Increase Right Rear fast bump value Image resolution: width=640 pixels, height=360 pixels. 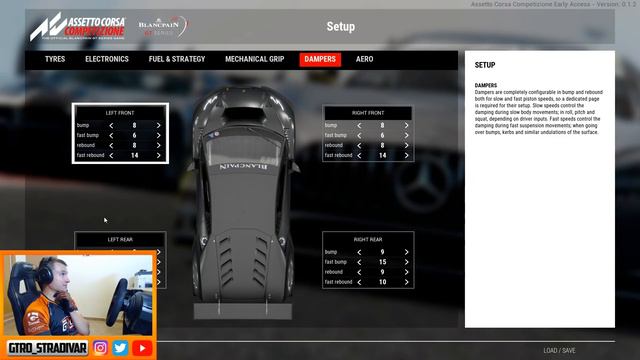(x=407, y=262)
